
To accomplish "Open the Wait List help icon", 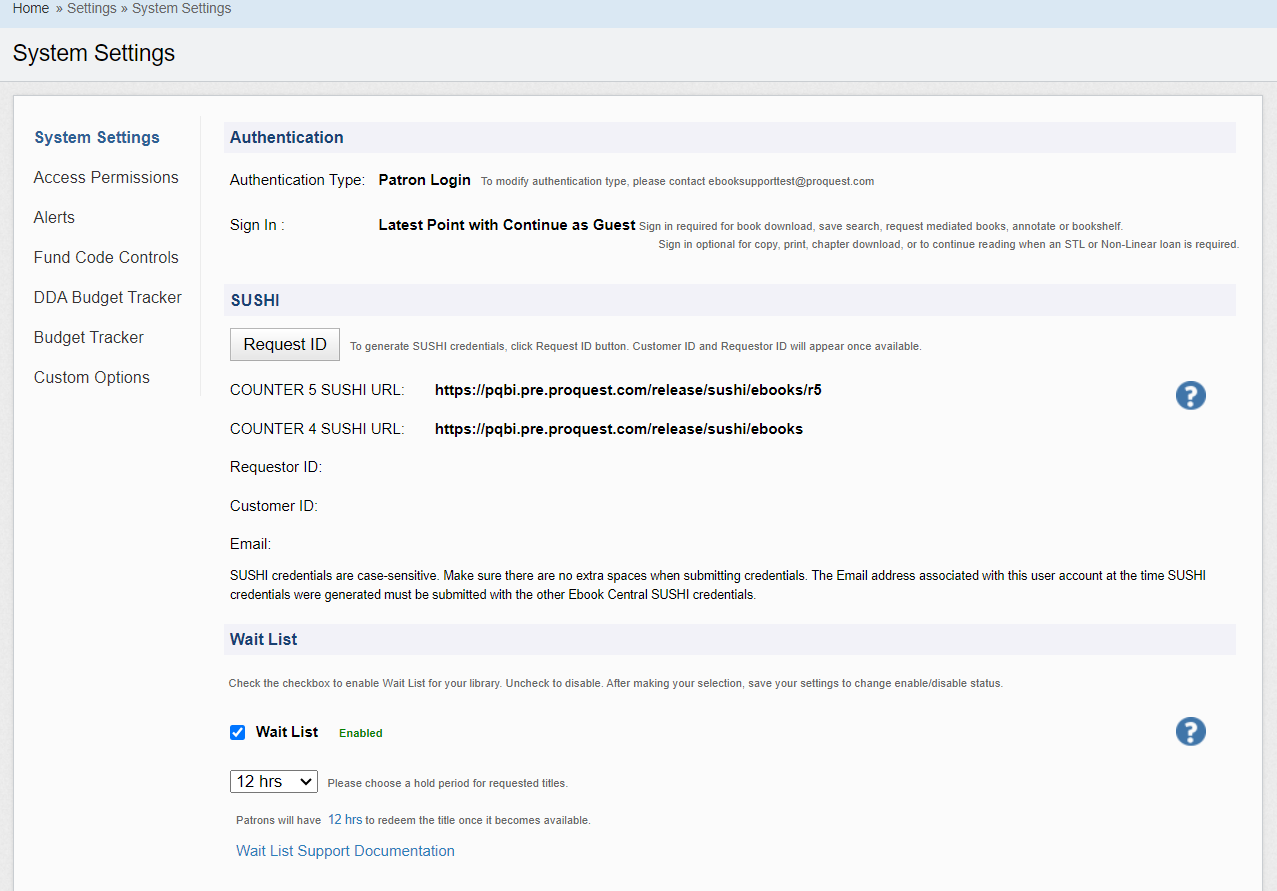I will point(1190,731).
